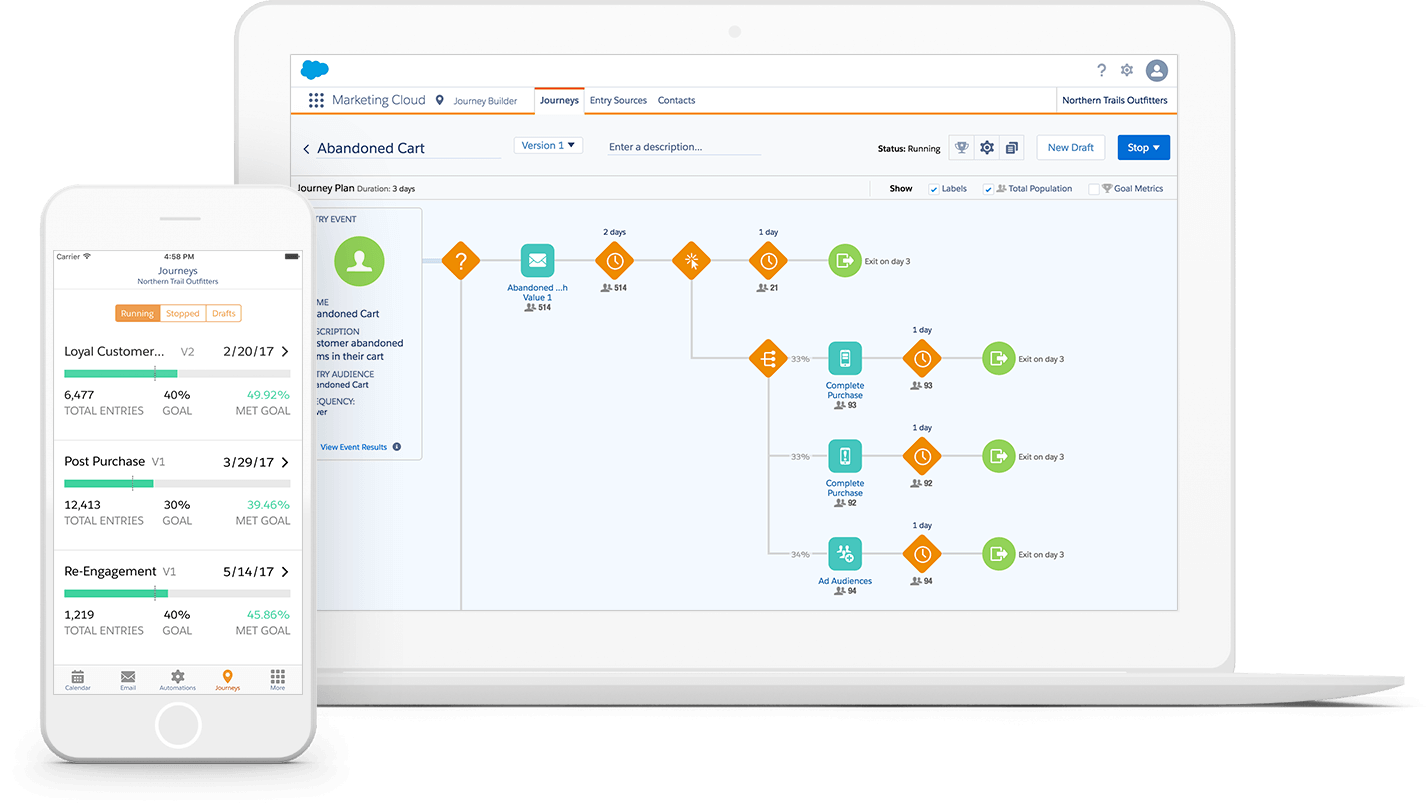
Task: Click the View Event Results info icon
Action: [397, 447]
